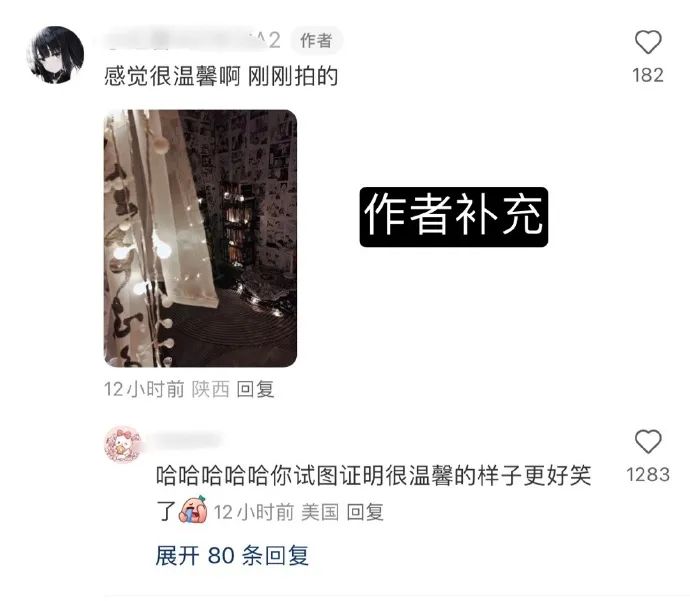Click the blurred username of second commenter

pos(184,440)
